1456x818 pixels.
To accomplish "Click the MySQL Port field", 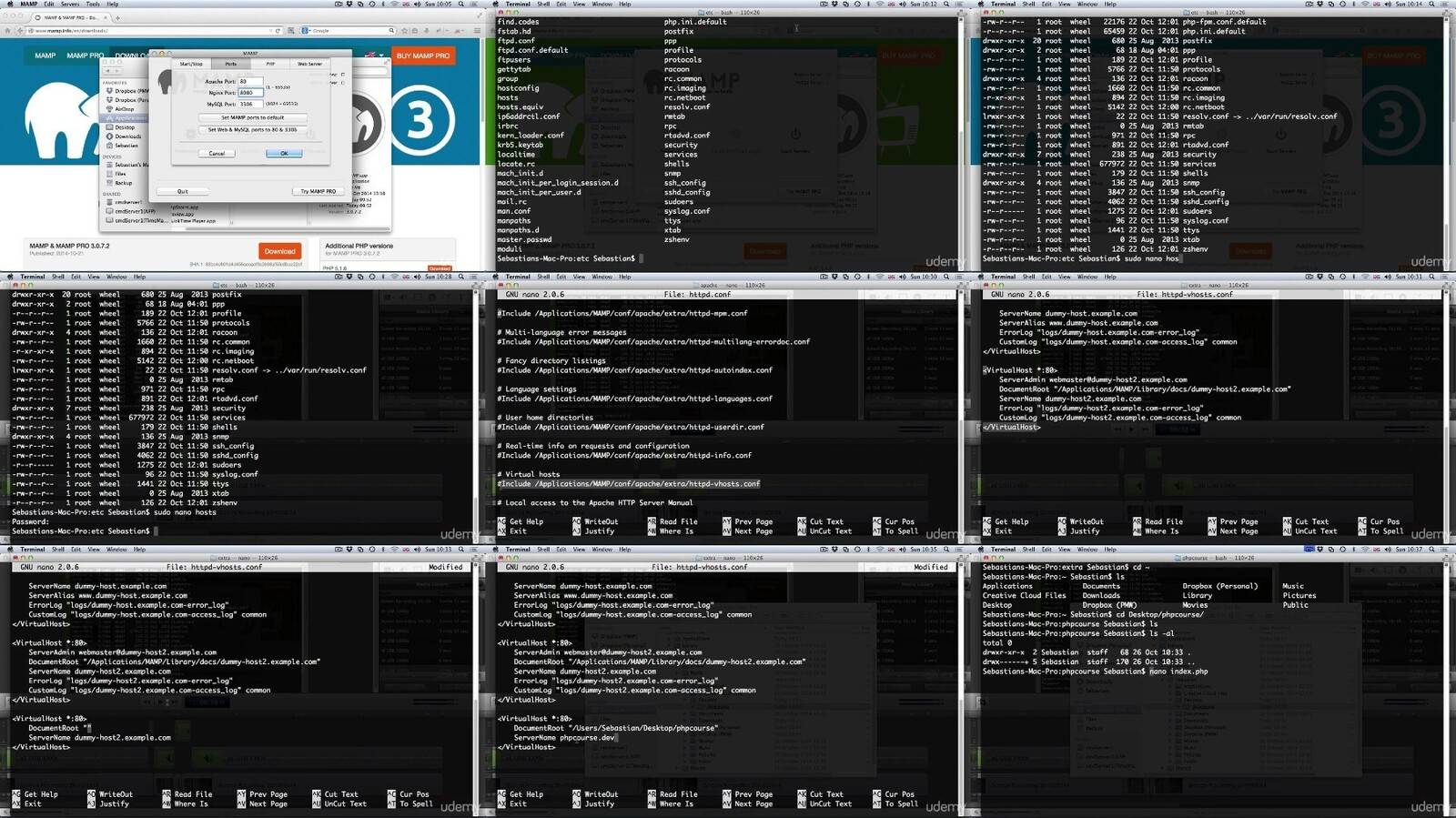I will pos(250,104).
